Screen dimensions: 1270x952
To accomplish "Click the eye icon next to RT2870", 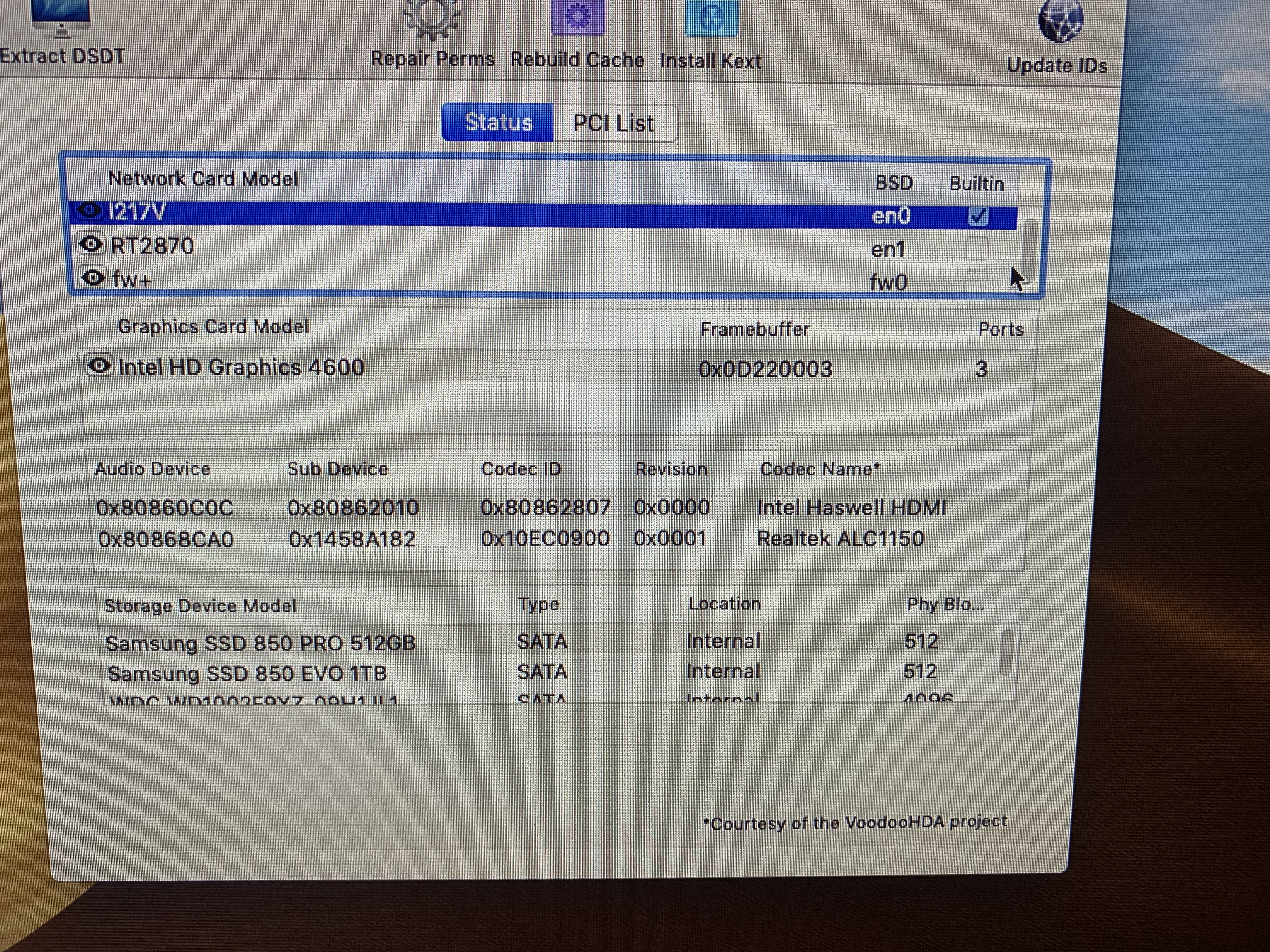I will tap(91, 245).
